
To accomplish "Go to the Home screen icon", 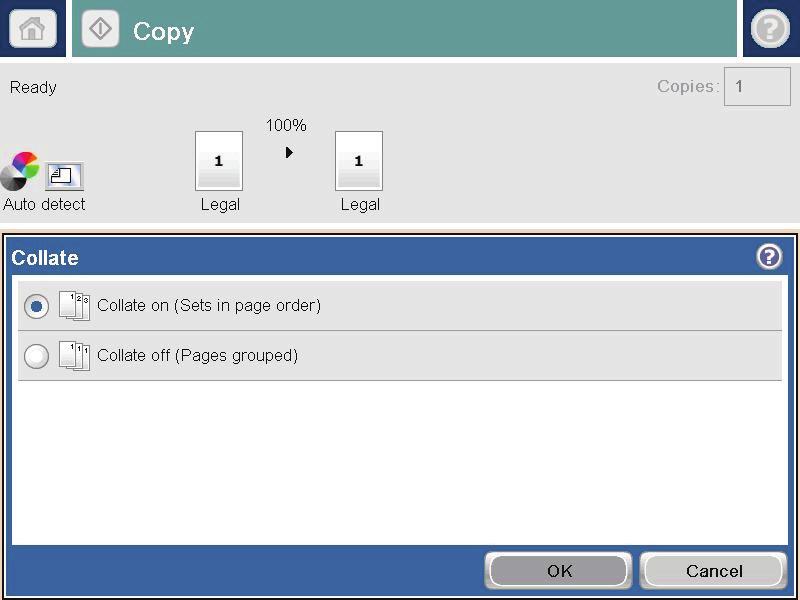I will (33, 29).
